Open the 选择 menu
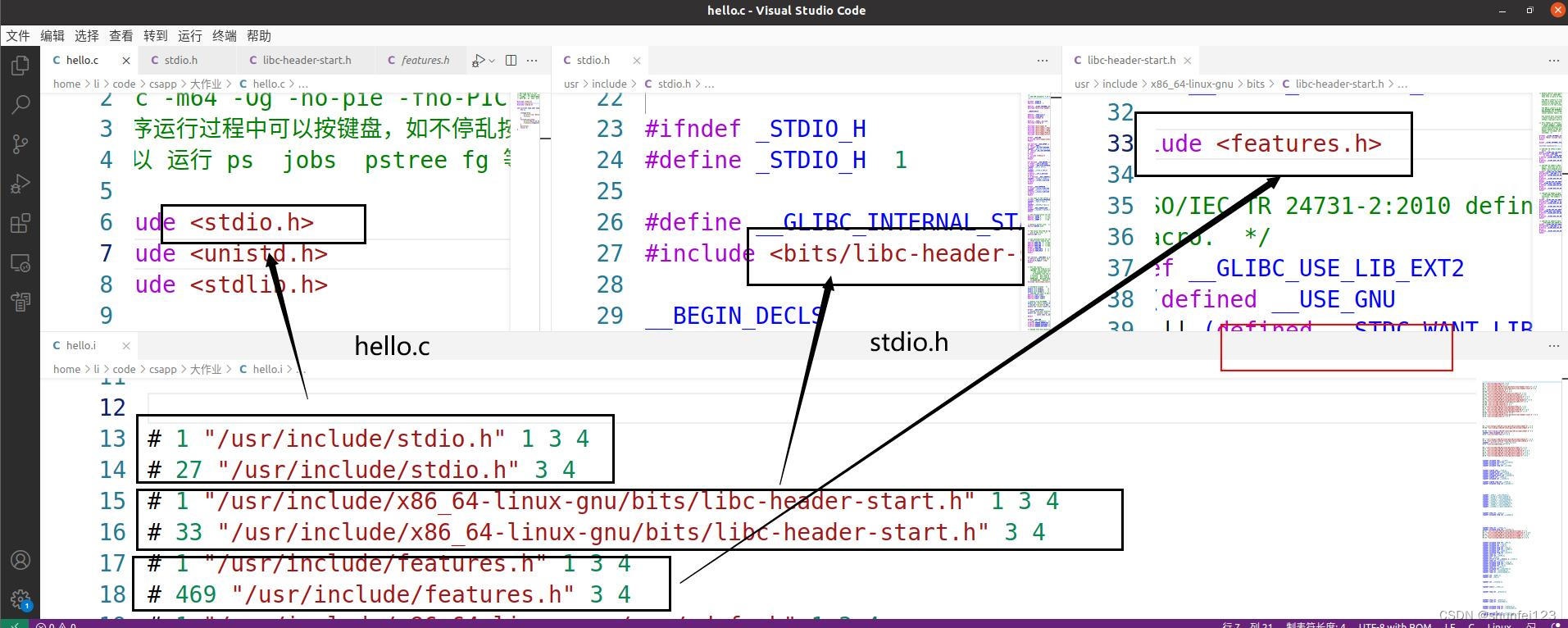 coord(86,36)
